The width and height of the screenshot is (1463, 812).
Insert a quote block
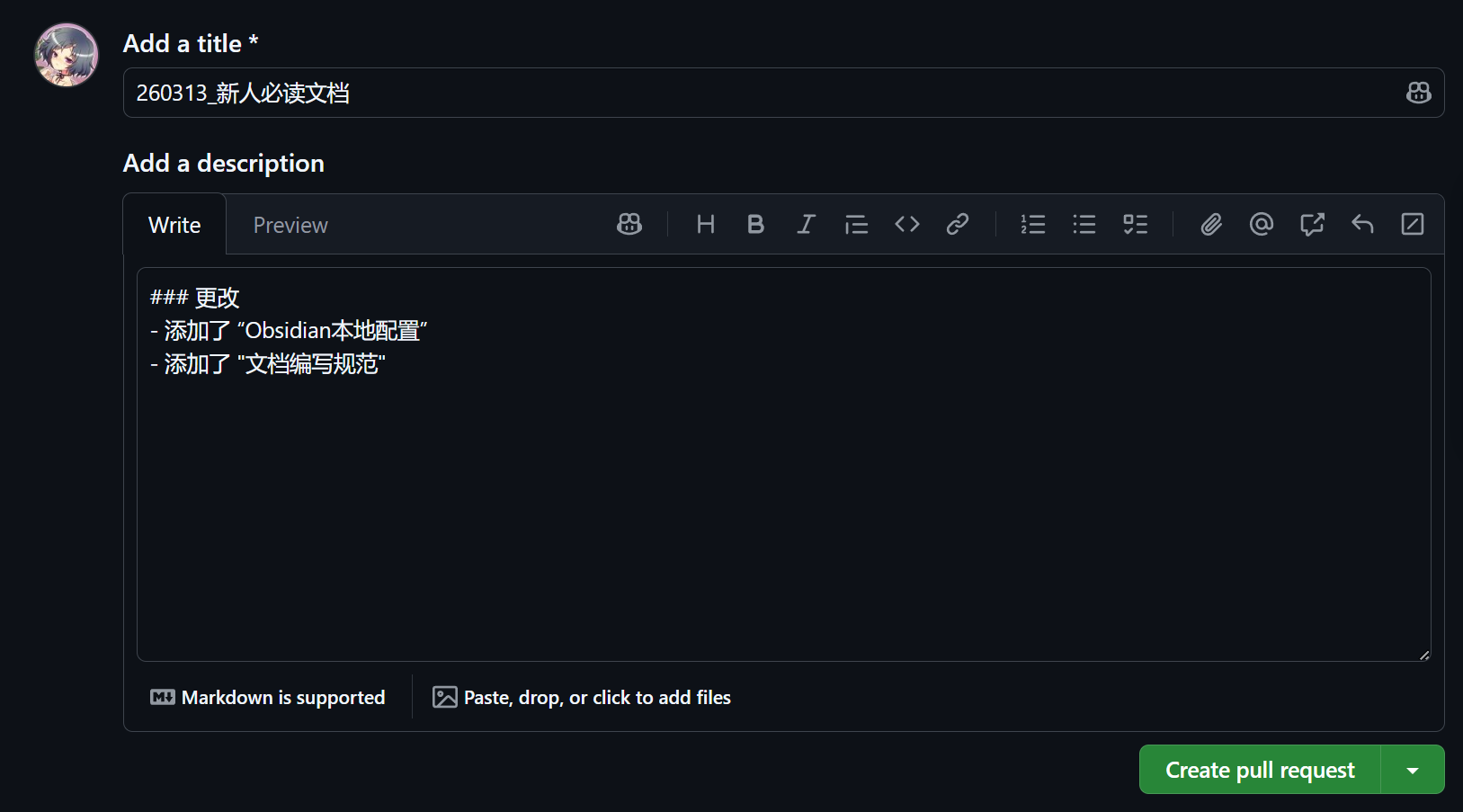tap(856, 224)
